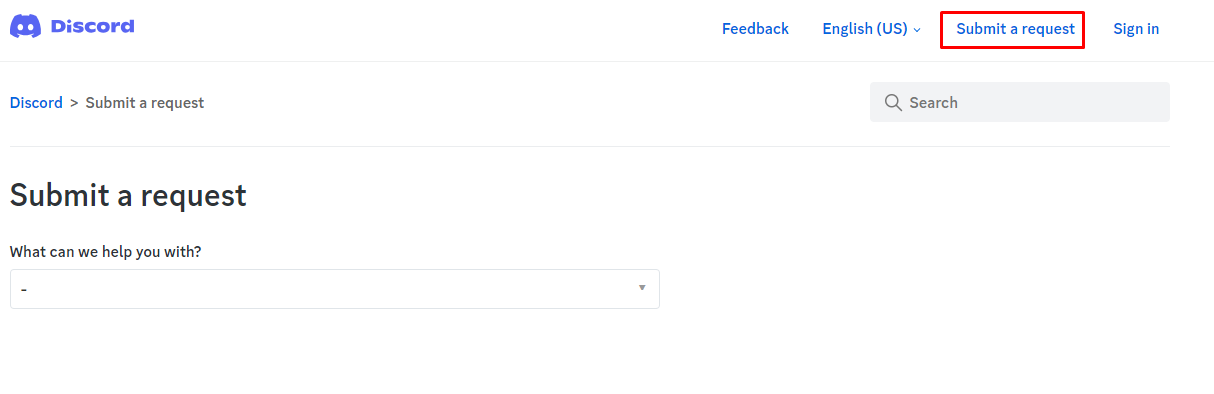The width and height of the screenshot is (1214, 394).
Task: Focus the Search input field
Action: (x=1020, y=102)
